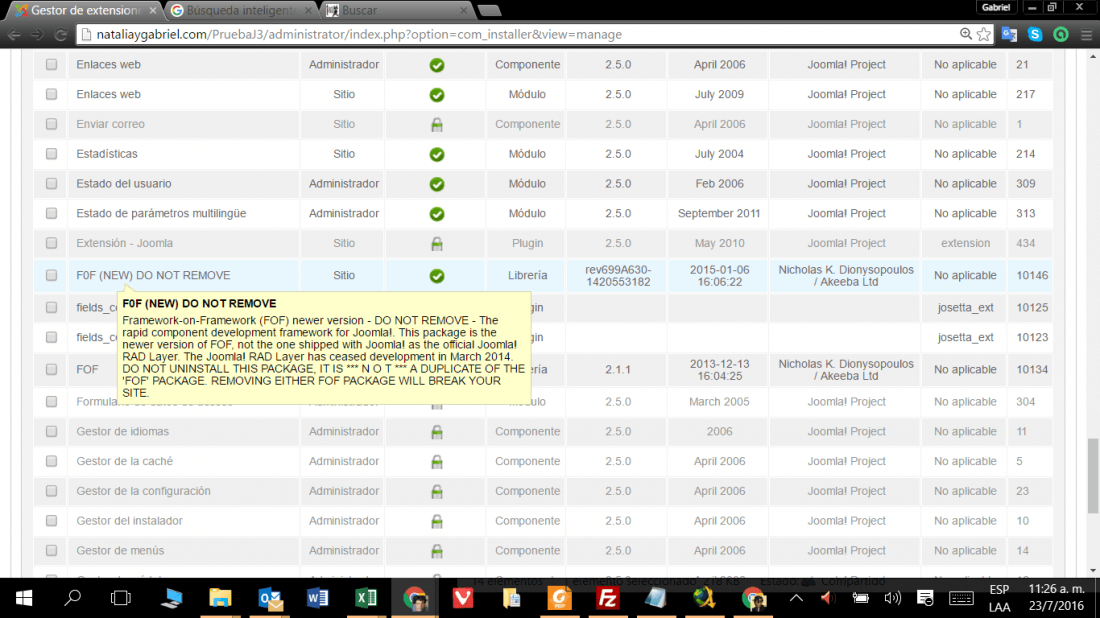Show hidden system tray icons

[x=796, y=598]
